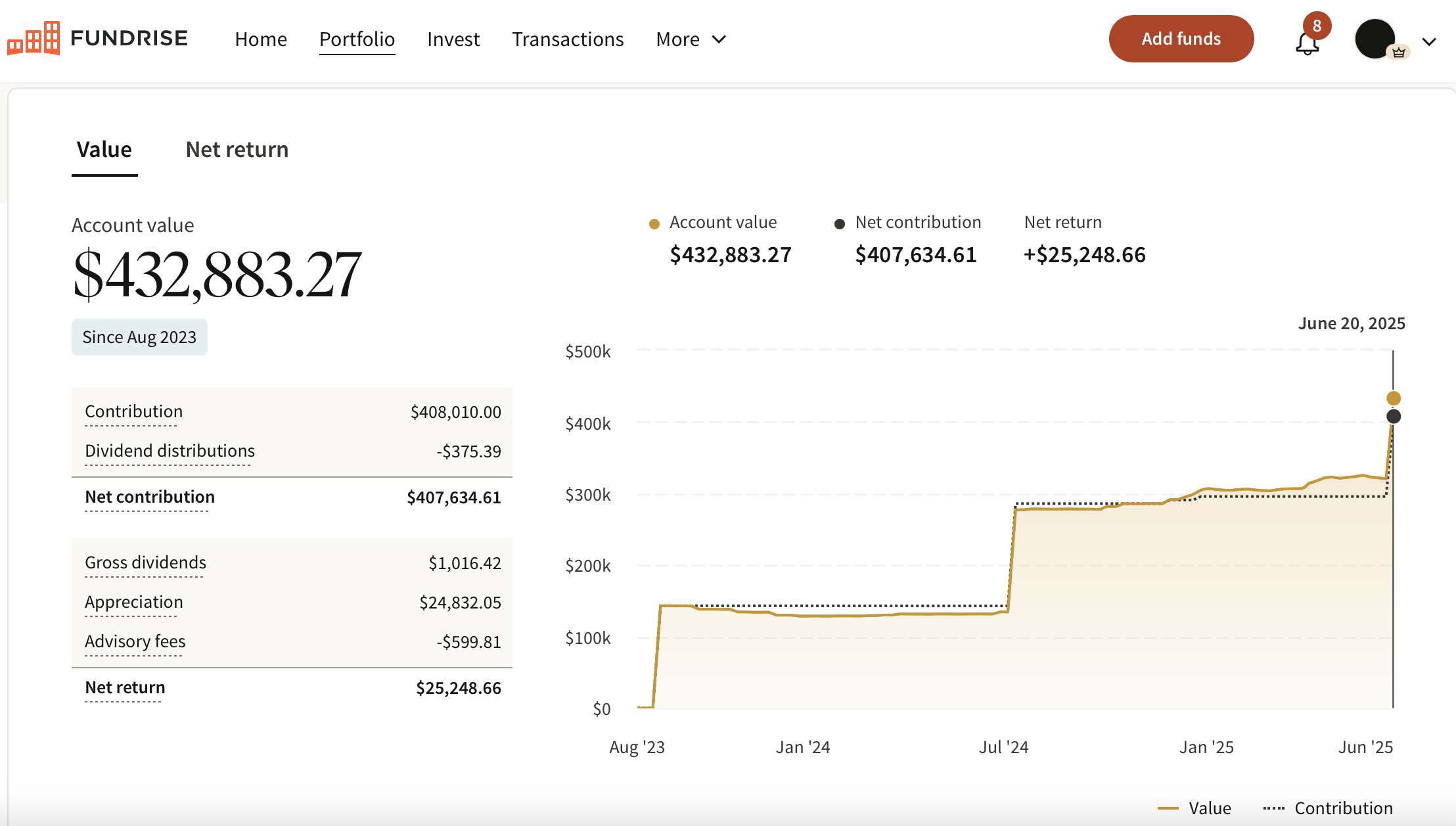Click the Add funds button

pyautogui.click(x=1181, y=38)
